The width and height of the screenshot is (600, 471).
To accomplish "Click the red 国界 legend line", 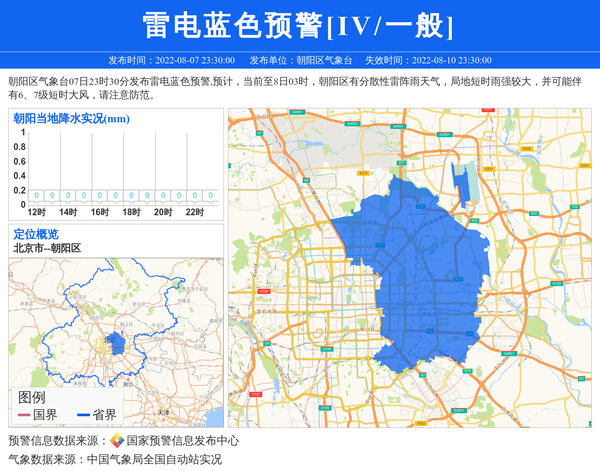I will point(25,415).
